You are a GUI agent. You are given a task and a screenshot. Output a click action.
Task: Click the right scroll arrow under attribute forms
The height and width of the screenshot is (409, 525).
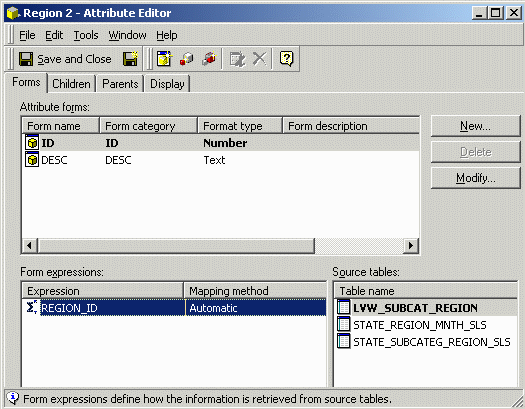pyautogui.click(x=411, y=246)
